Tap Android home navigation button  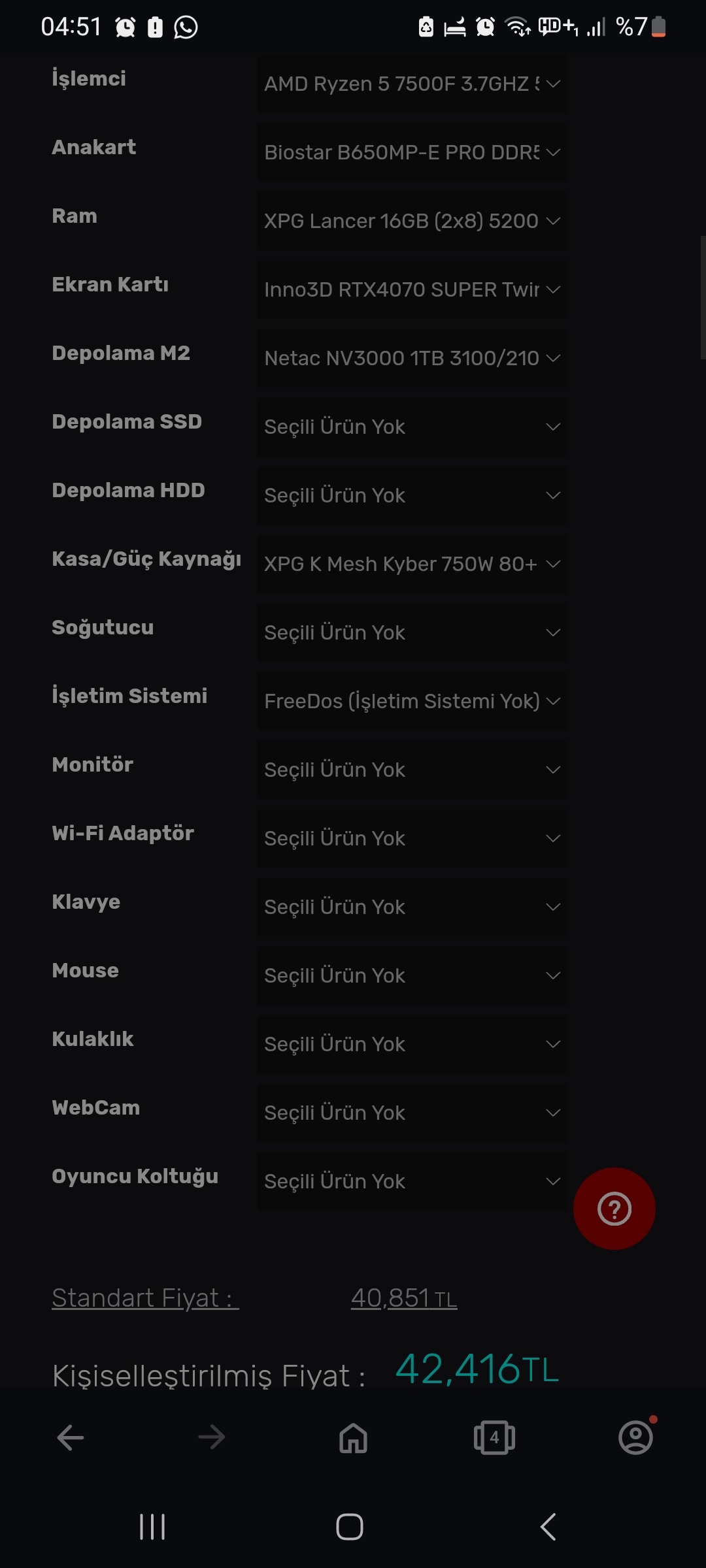pyautogui.click(x=350, y=1527)
